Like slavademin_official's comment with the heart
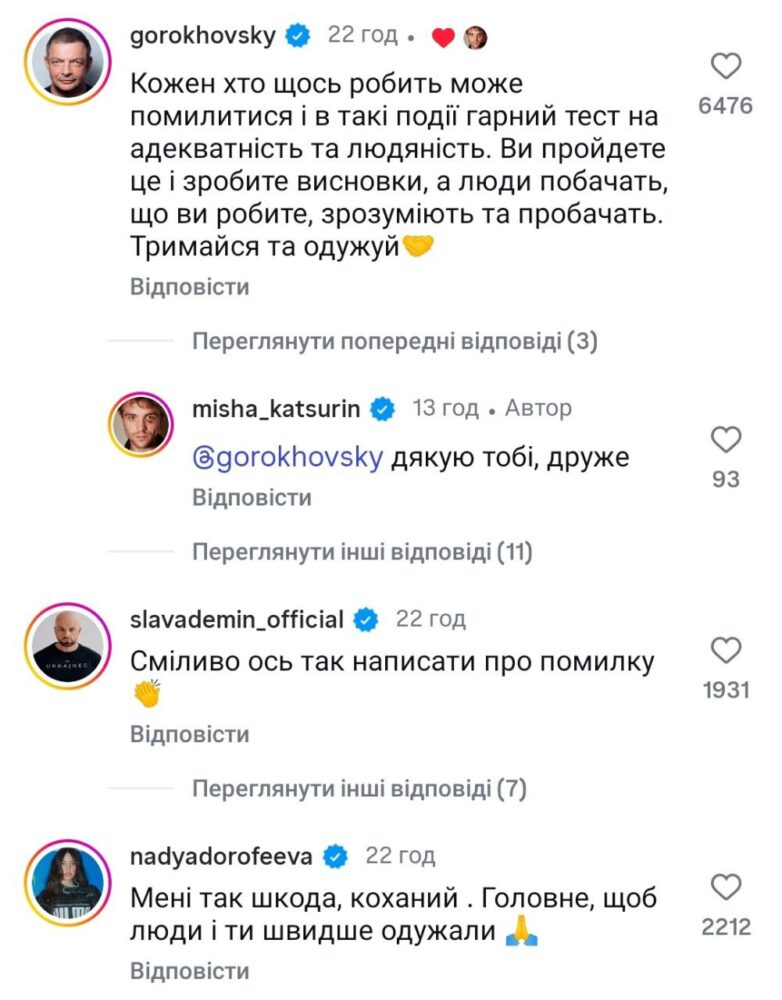 (725, 651)
